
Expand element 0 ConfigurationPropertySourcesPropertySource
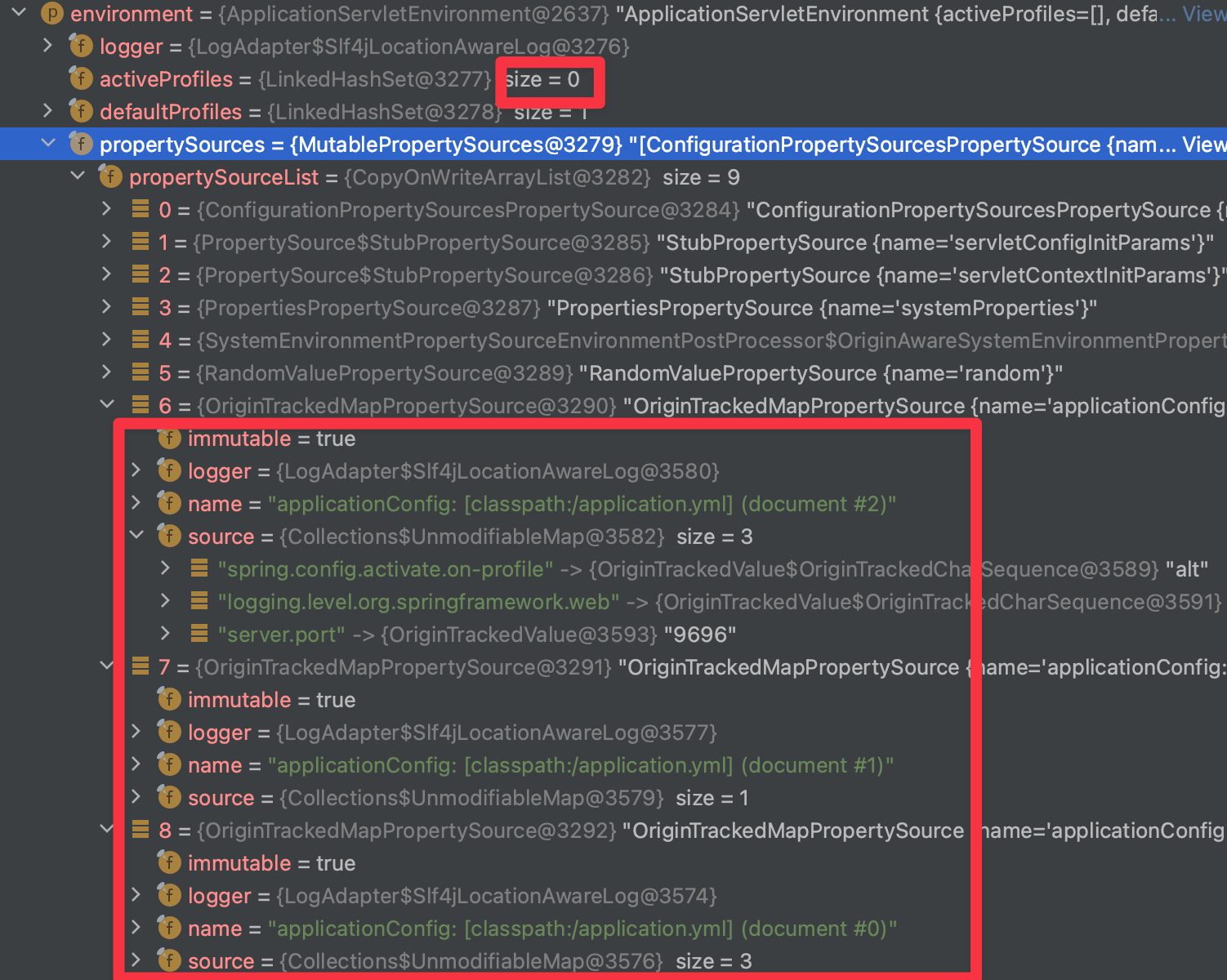(107, 209)
